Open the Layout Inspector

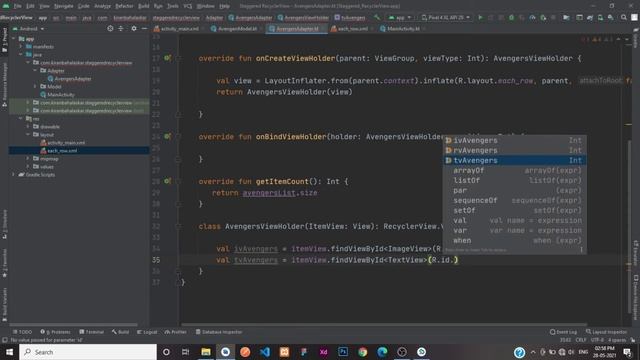coord(607,332)
